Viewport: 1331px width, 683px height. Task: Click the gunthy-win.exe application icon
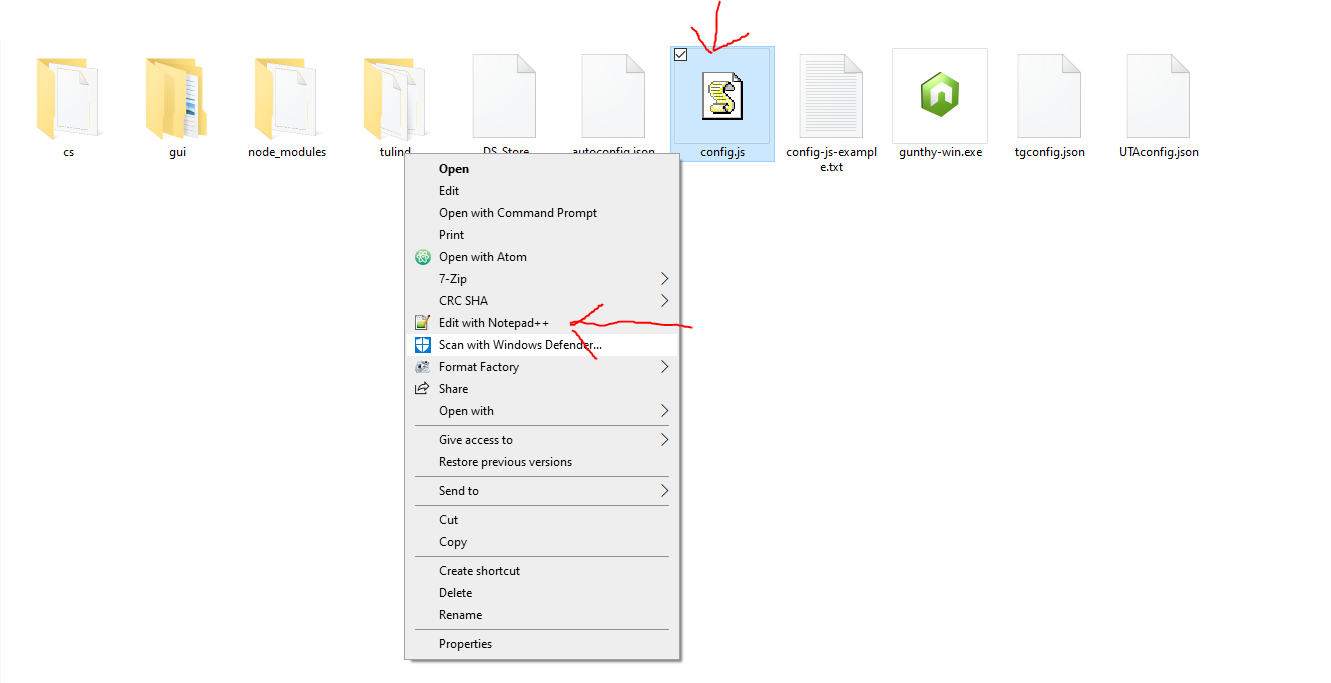click(x=939, y=96)
